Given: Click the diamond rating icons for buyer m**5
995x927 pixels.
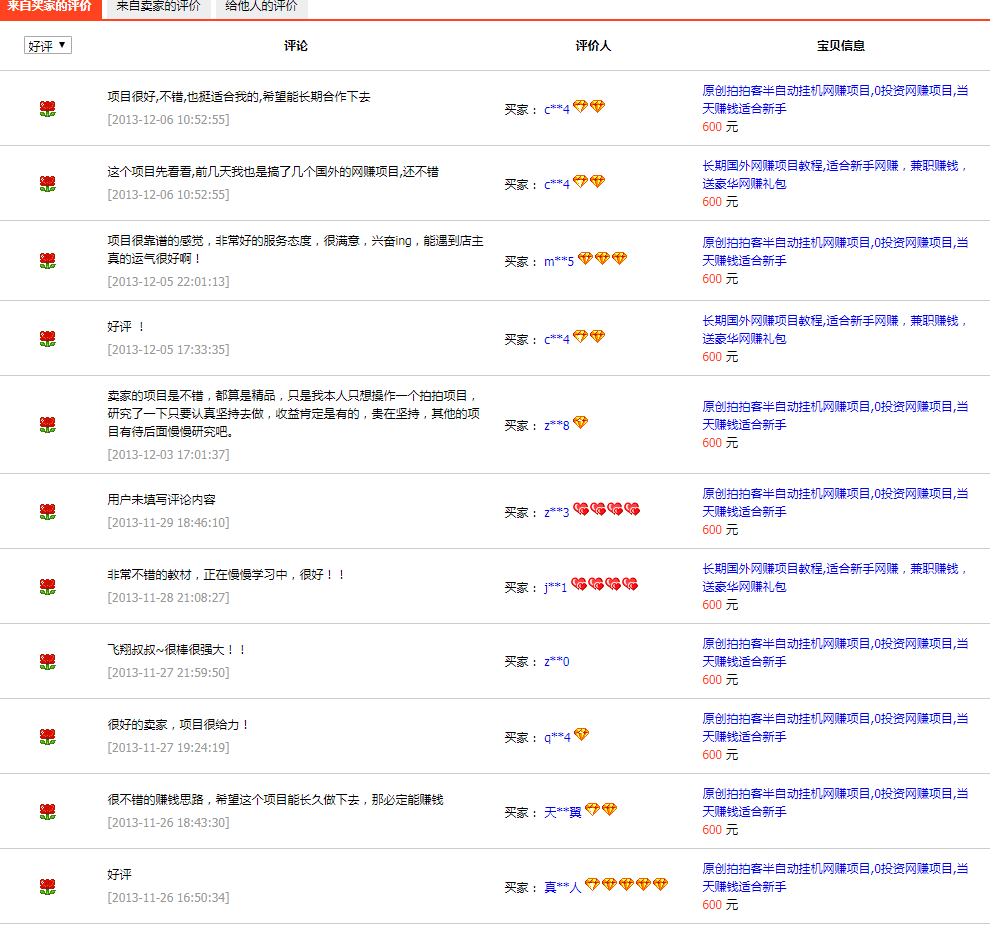Looking at the screenshot, I should 602,259.
